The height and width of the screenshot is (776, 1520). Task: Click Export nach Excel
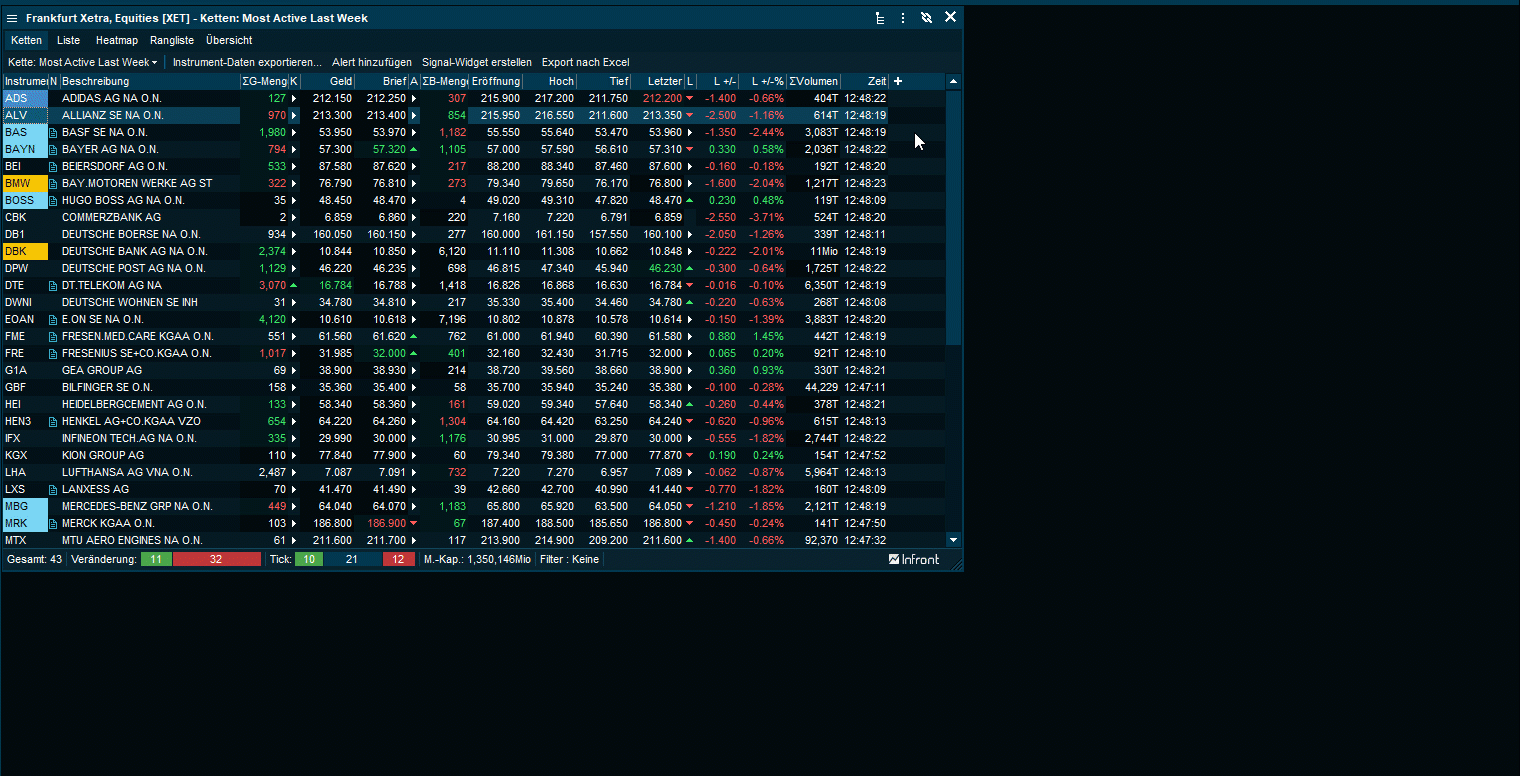tap(585, 62)
